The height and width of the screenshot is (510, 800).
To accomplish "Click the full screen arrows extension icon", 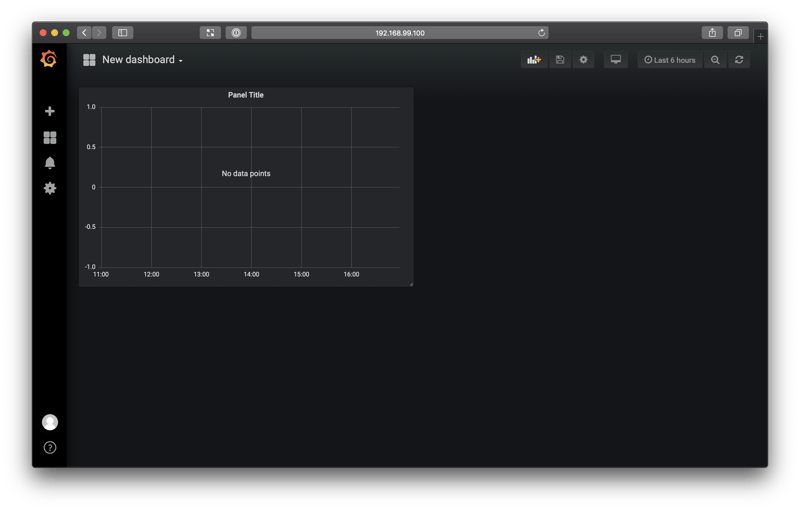I will (210, 33).
